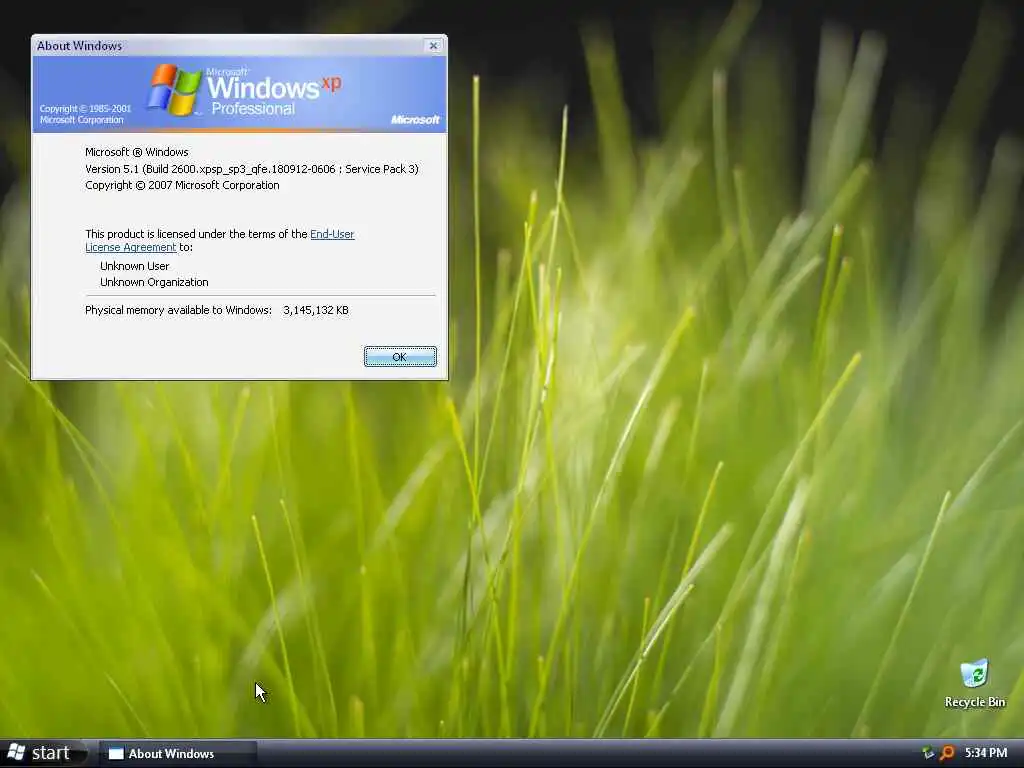Screen dimensions: 1024x768
Task: Click the 3,145,132 KB memory value
Action: (x=316, y=310)
